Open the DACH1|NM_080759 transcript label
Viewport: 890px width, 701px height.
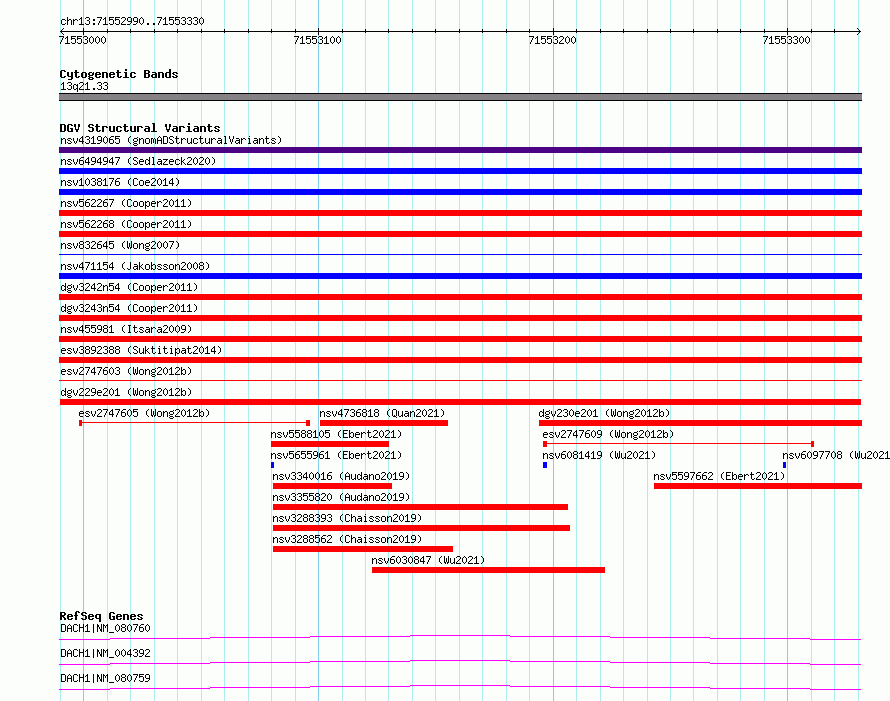(x=105, y=678)
